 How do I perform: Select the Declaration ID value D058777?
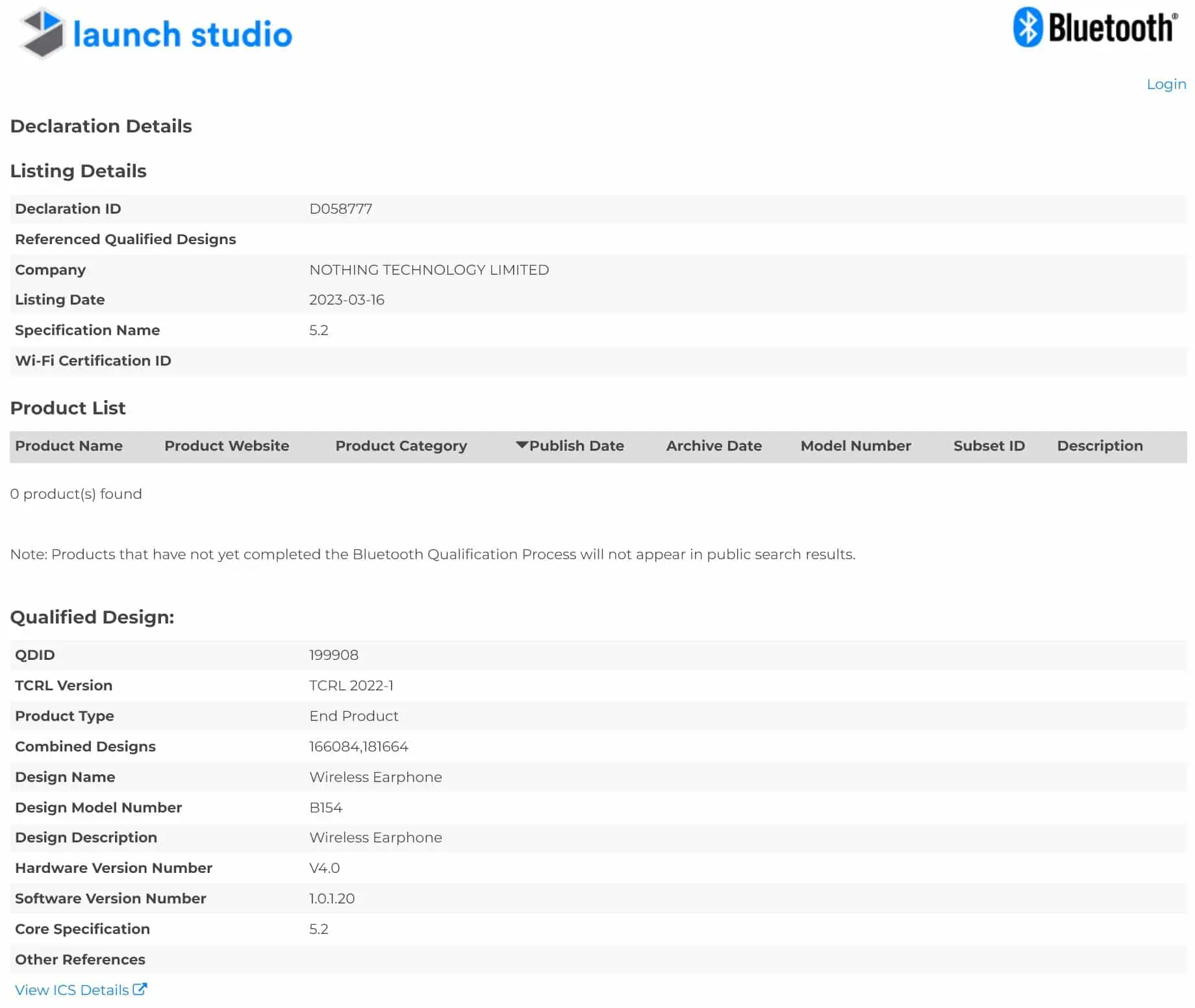[340, 208]
